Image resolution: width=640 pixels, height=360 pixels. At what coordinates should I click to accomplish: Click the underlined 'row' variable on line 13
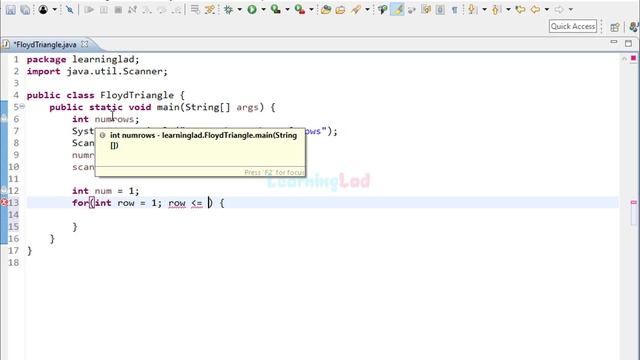point(177,203)
